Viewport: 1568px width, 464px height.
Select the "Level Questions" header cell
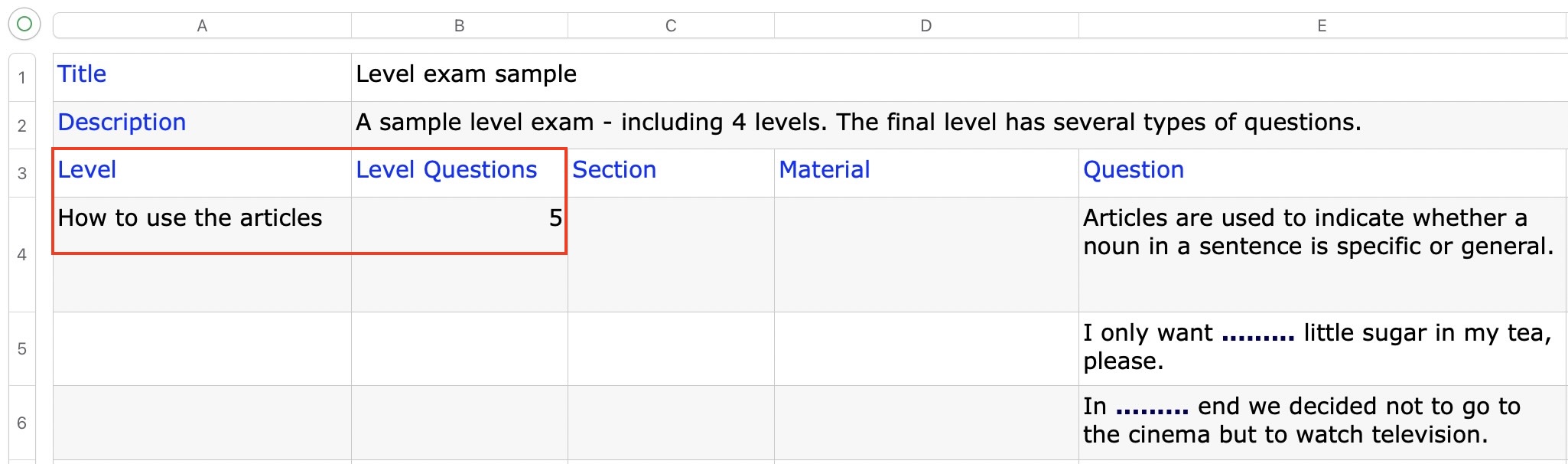tap(459, 171)
